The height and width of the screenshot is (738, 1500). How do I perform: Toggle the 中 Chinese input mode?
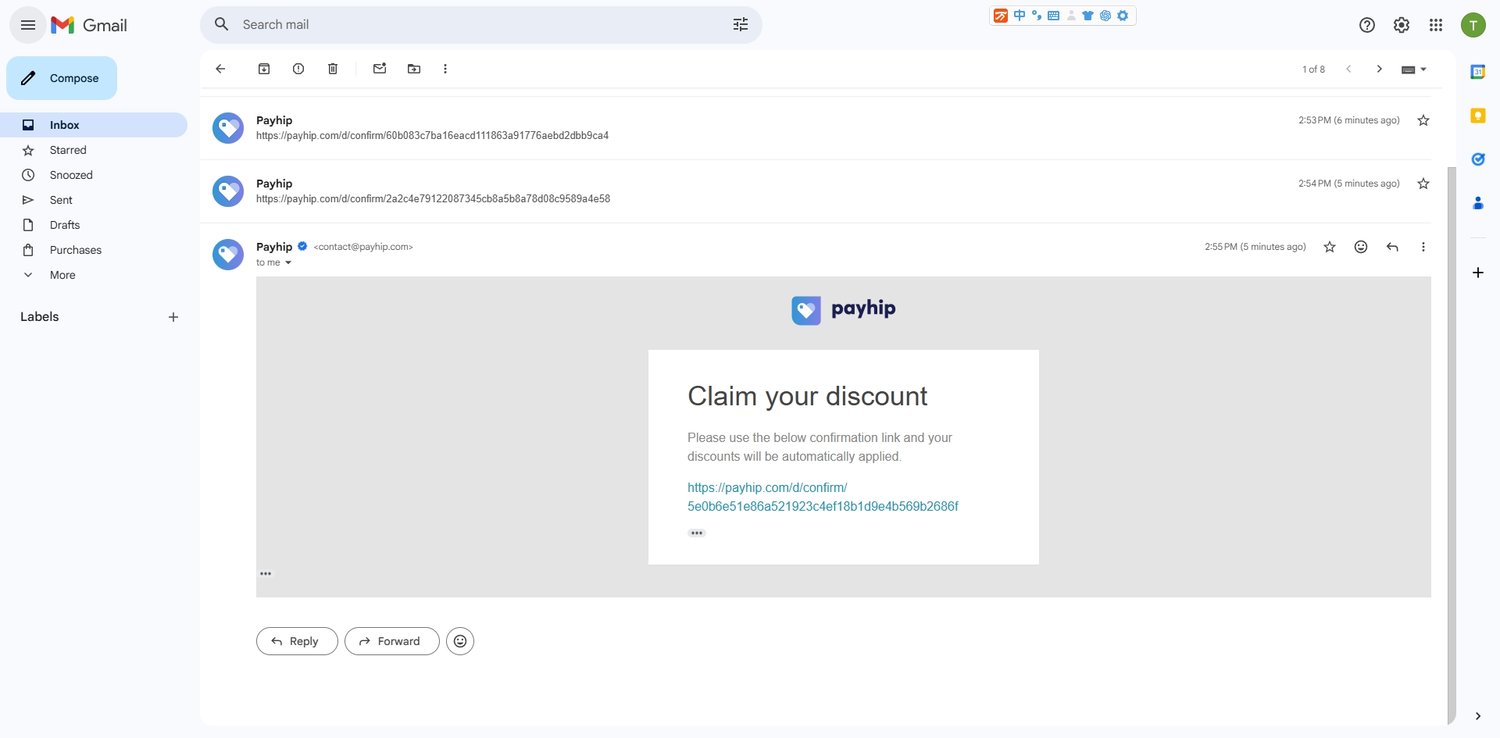[1019, 15]
